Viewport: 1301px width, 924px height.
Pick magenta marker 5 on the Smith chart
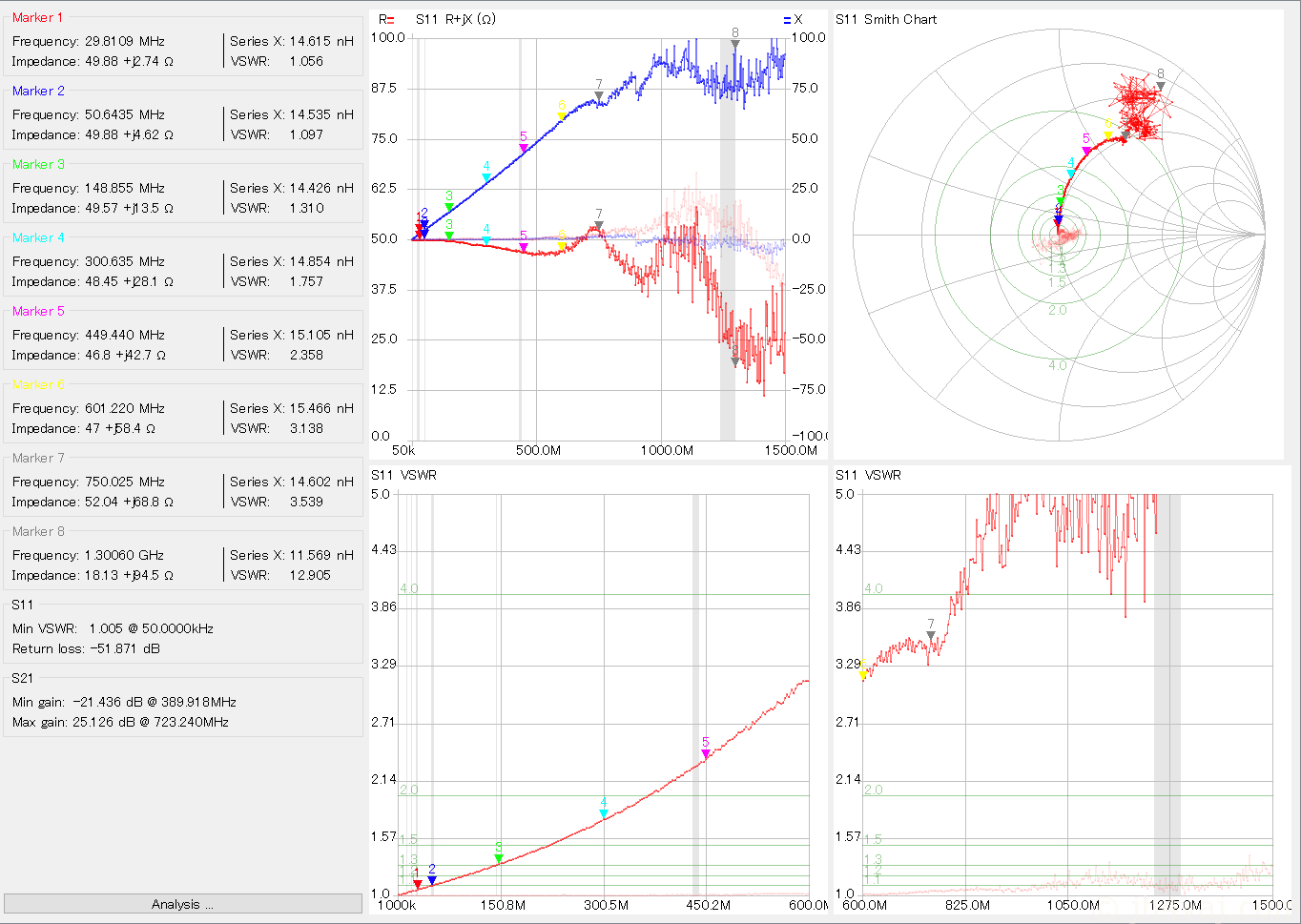[x=1086, y=151]
